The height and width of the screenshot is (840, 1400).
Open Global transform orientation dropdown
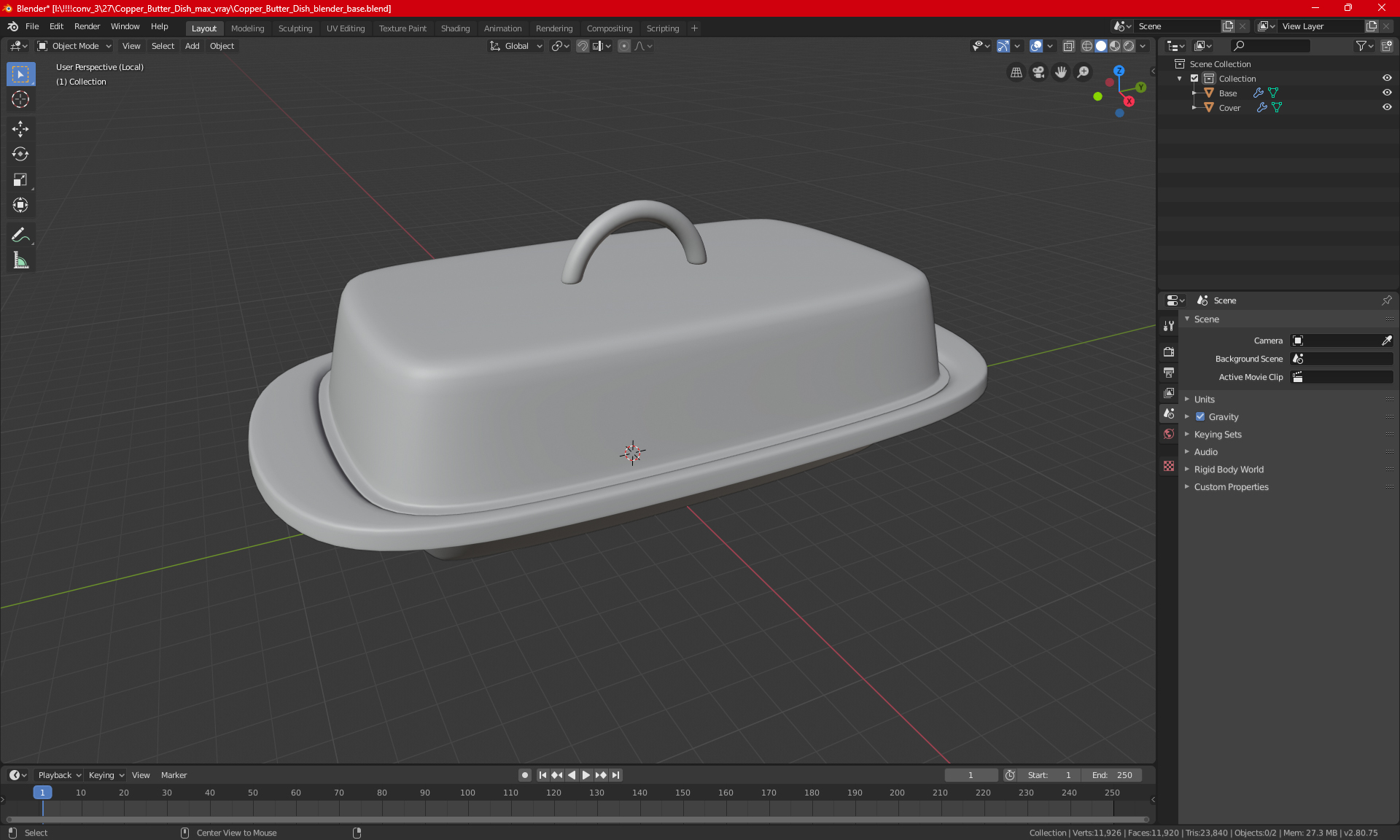click(516, 46)
